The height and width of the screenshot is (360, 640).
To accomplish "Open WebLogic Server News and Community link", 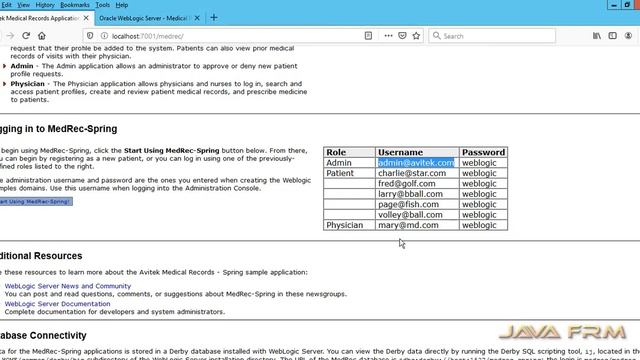I will (x=68, y=286).
